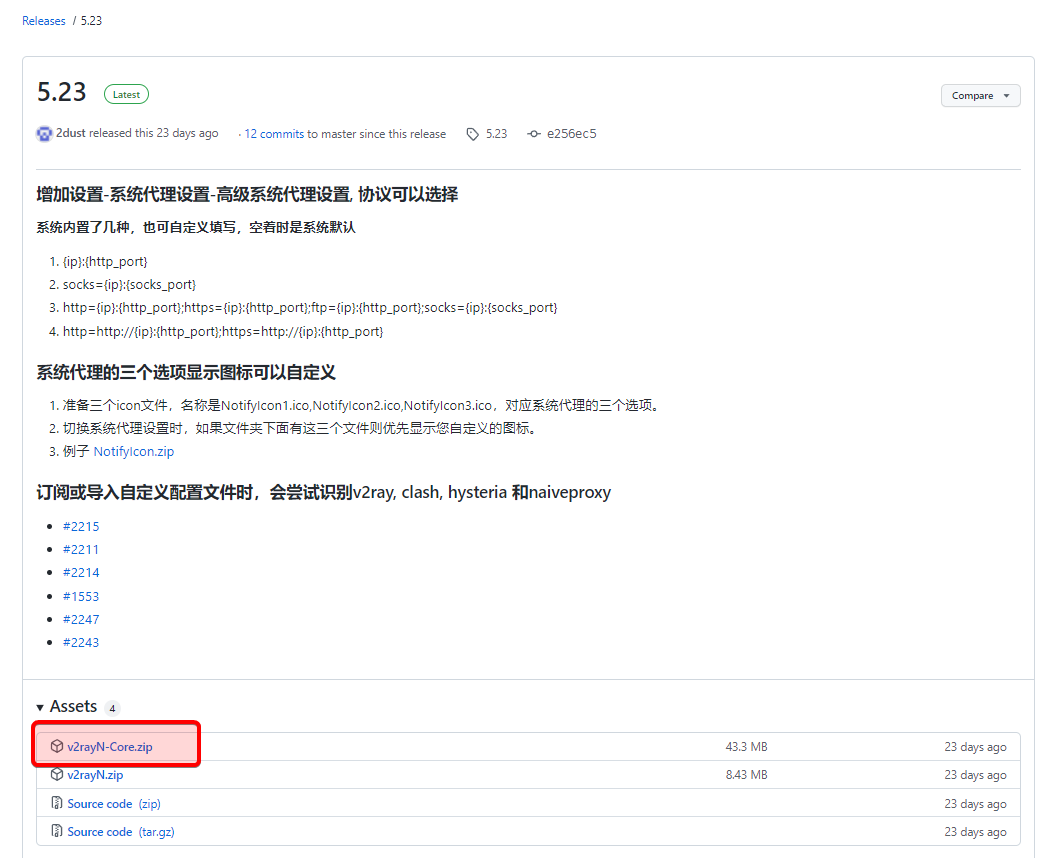Open issue #1553
Screen dimensions: 1054x858
click(81, 596)
